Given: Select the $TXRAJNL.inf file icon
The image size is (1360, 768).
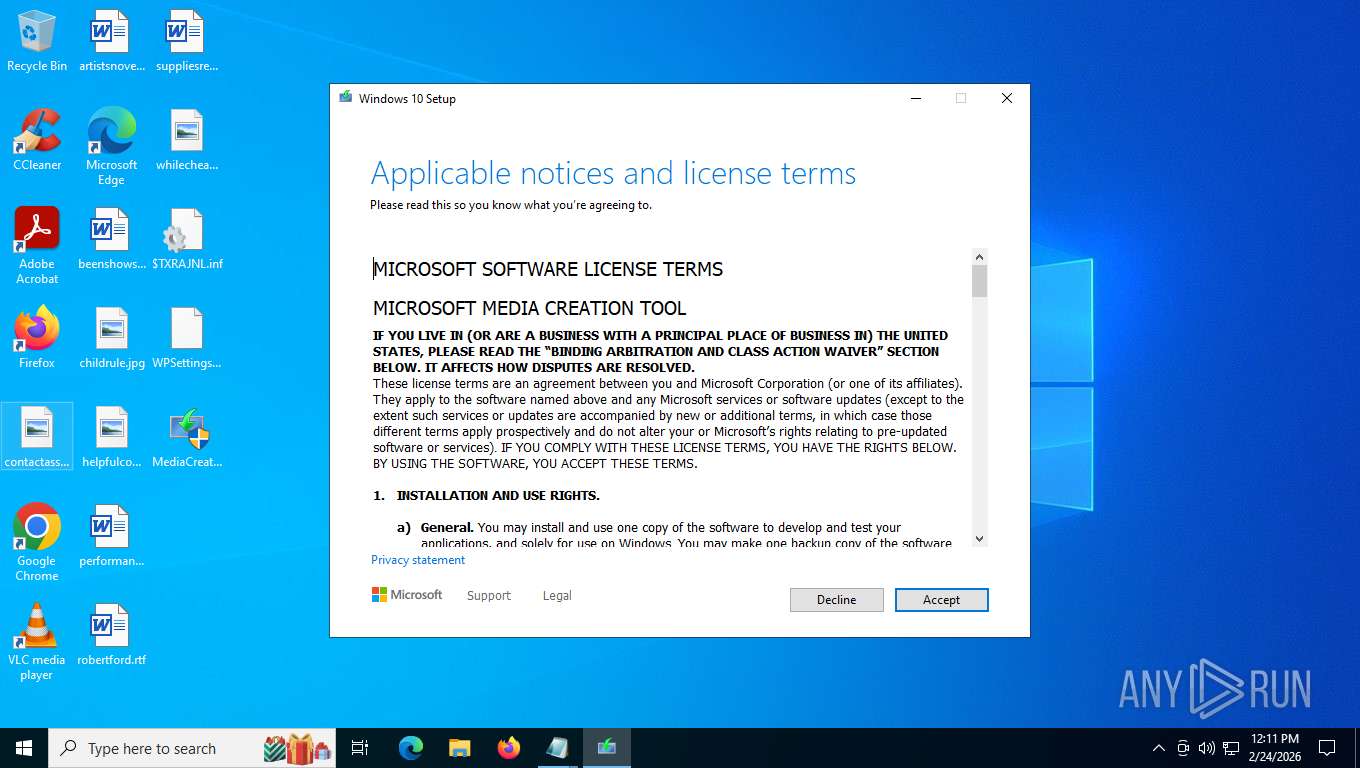Looking at the screenshot, I should pos(186,239).
